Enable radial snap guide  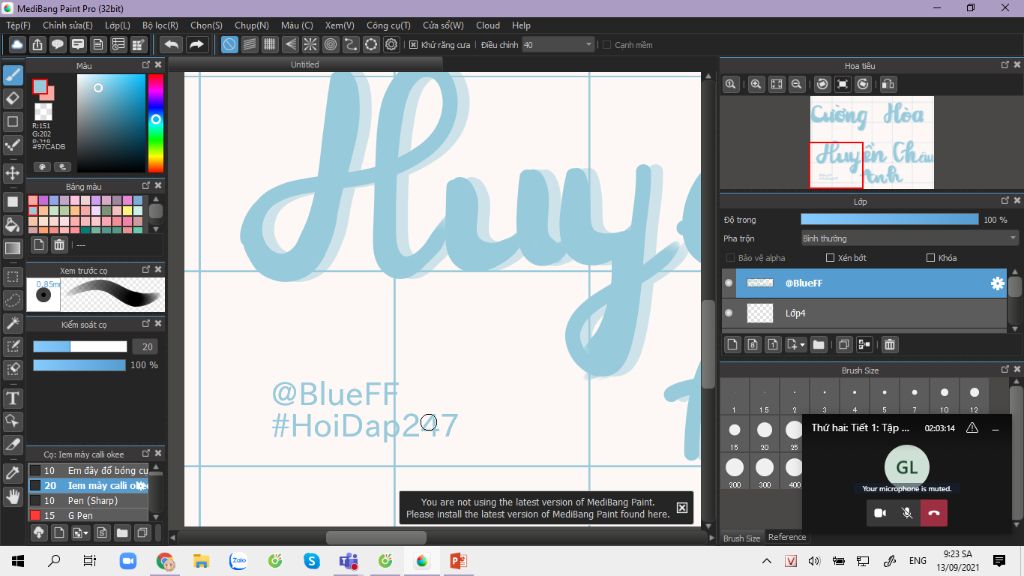(310, 44)
